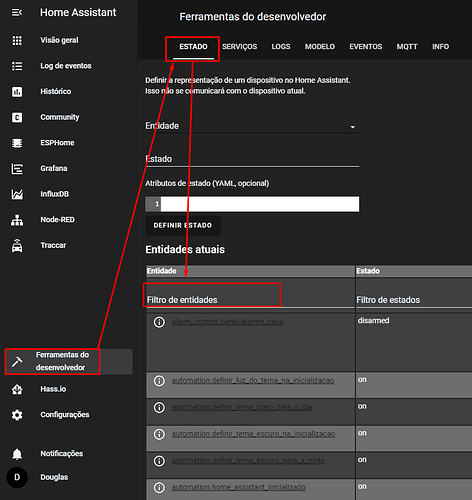This screenshot has height=500, width=472.
Task: Open Node-RED sitemap icon
Action: pyautogui.click(x=17, y=220)
